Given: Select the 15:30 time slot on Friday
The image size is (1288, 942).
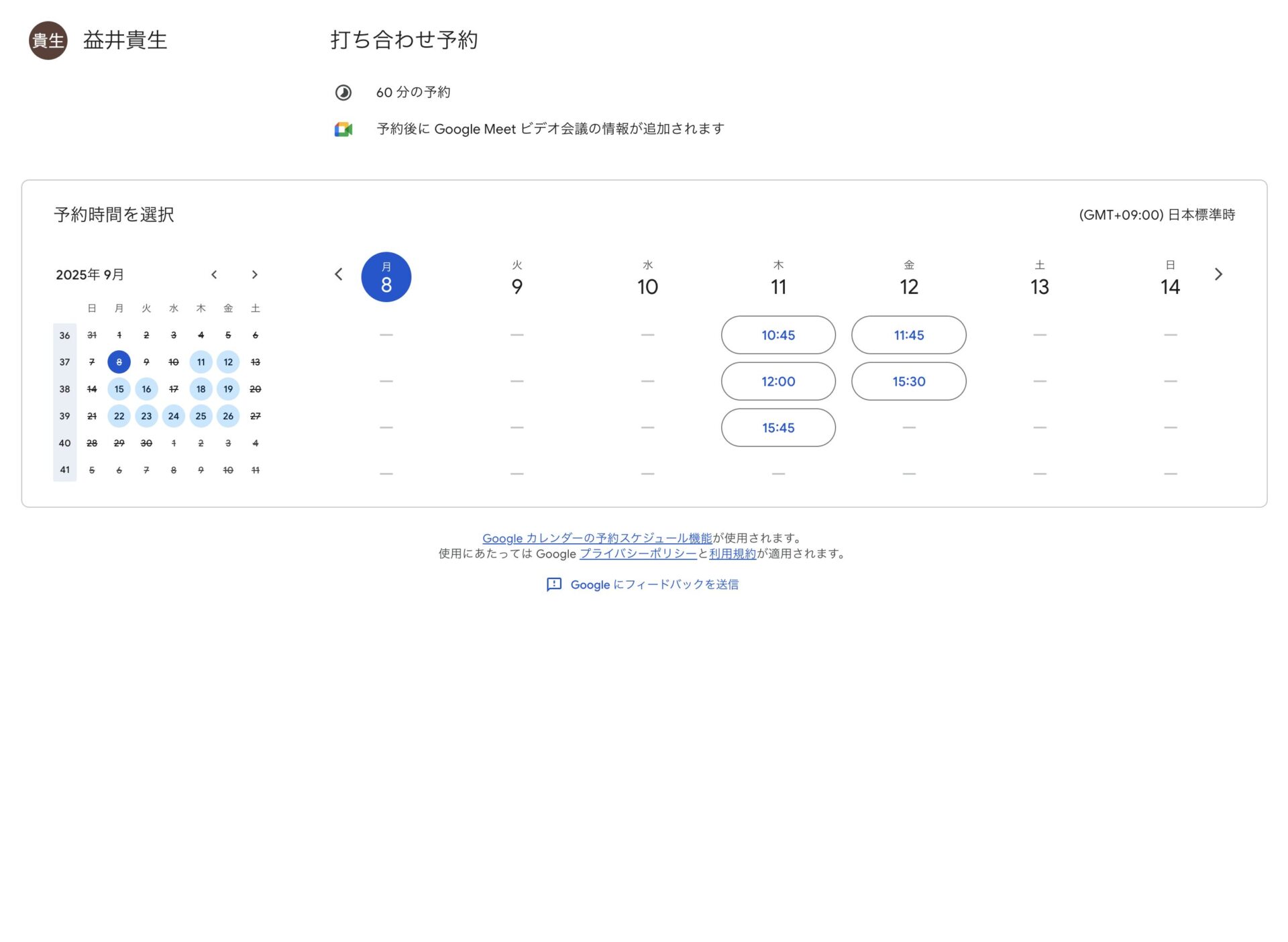Looking at the screenshot, I should [x=909, y=381].
